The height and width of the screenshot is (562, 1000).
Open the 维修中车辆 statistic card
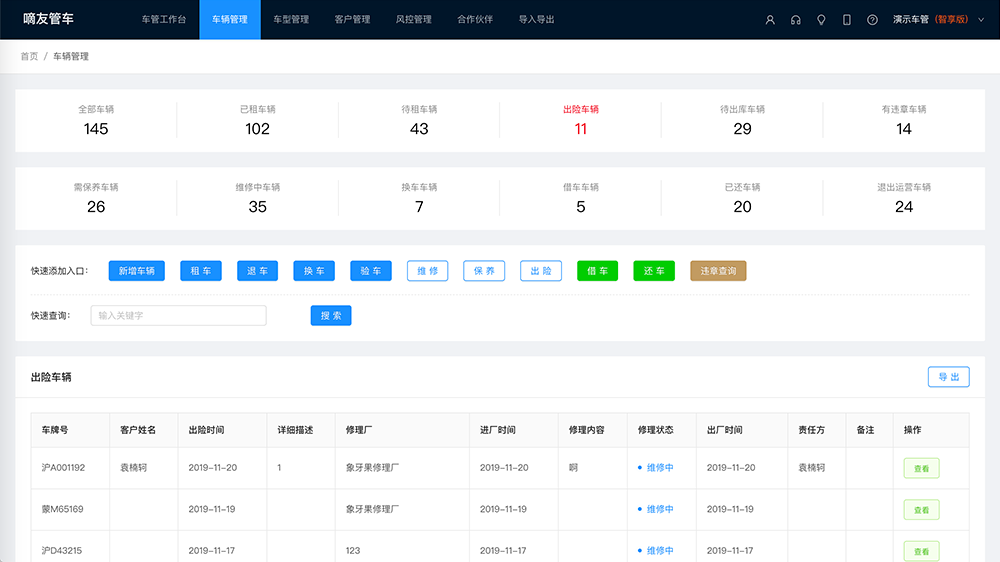click(x=257, y=198)
